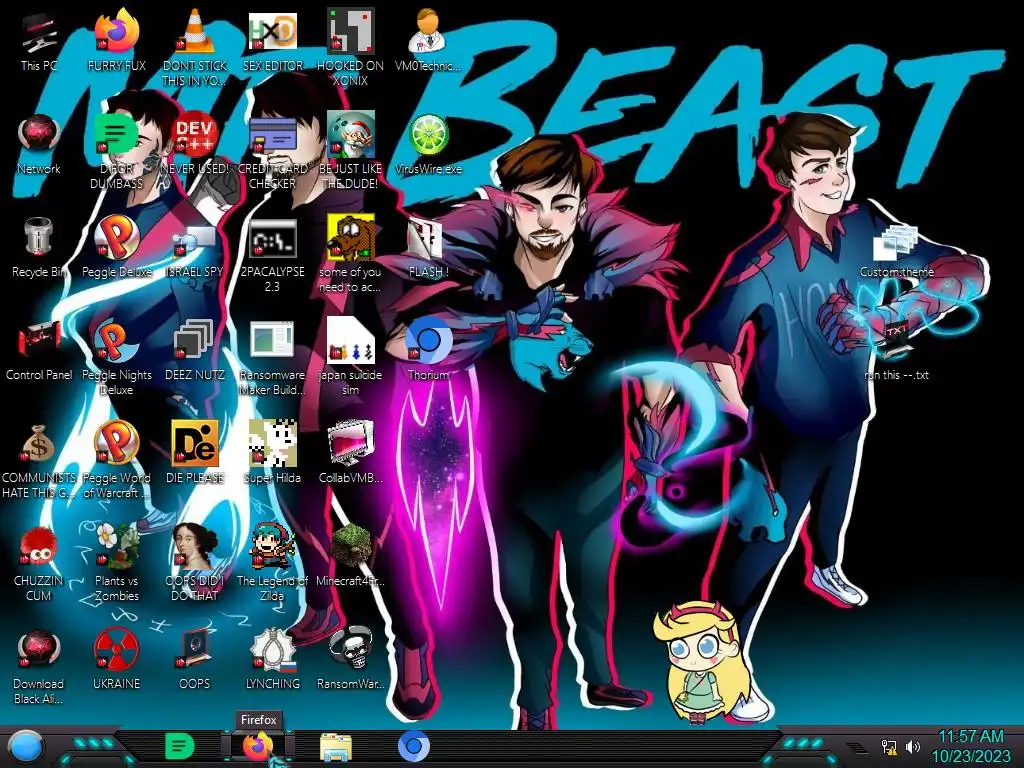Viewport: 1024px width, 768px height.
Task: Open the RansomWar skull icon
Action: coord(350,650)
